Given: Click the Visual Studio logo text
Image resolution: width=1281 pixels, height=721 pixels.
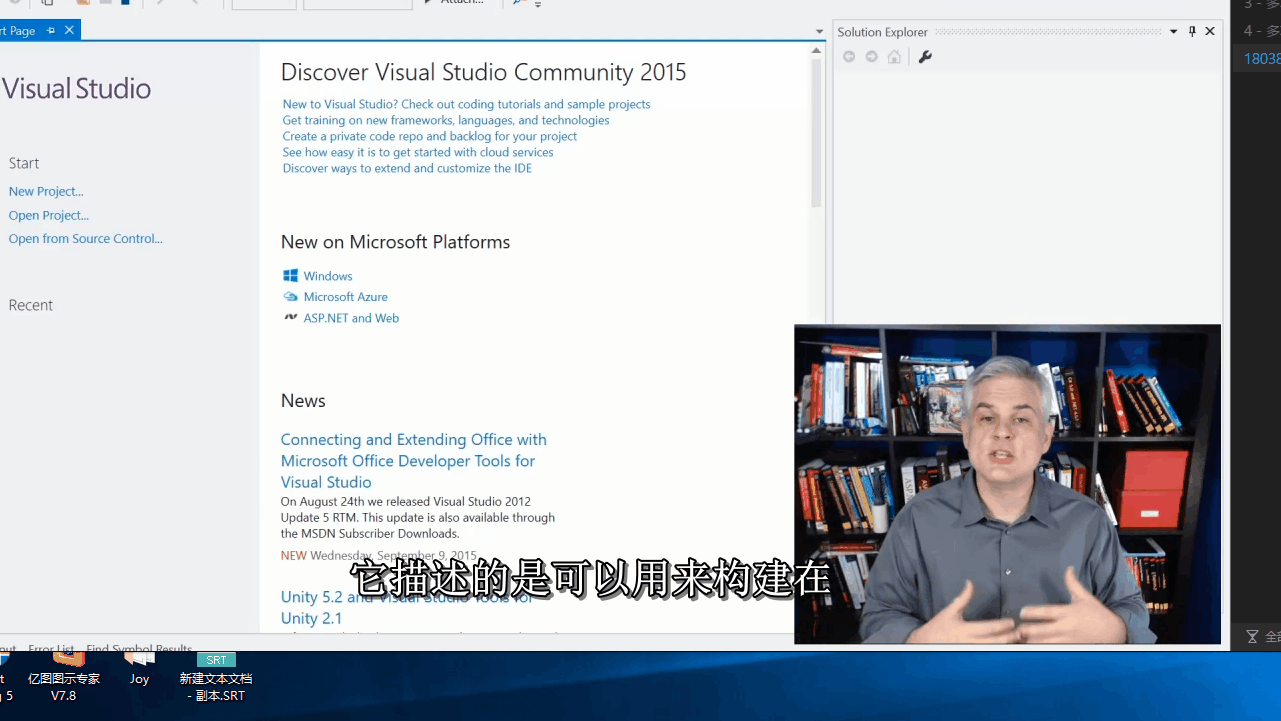Looking at the screenshot, I should (x=76, y=88).
